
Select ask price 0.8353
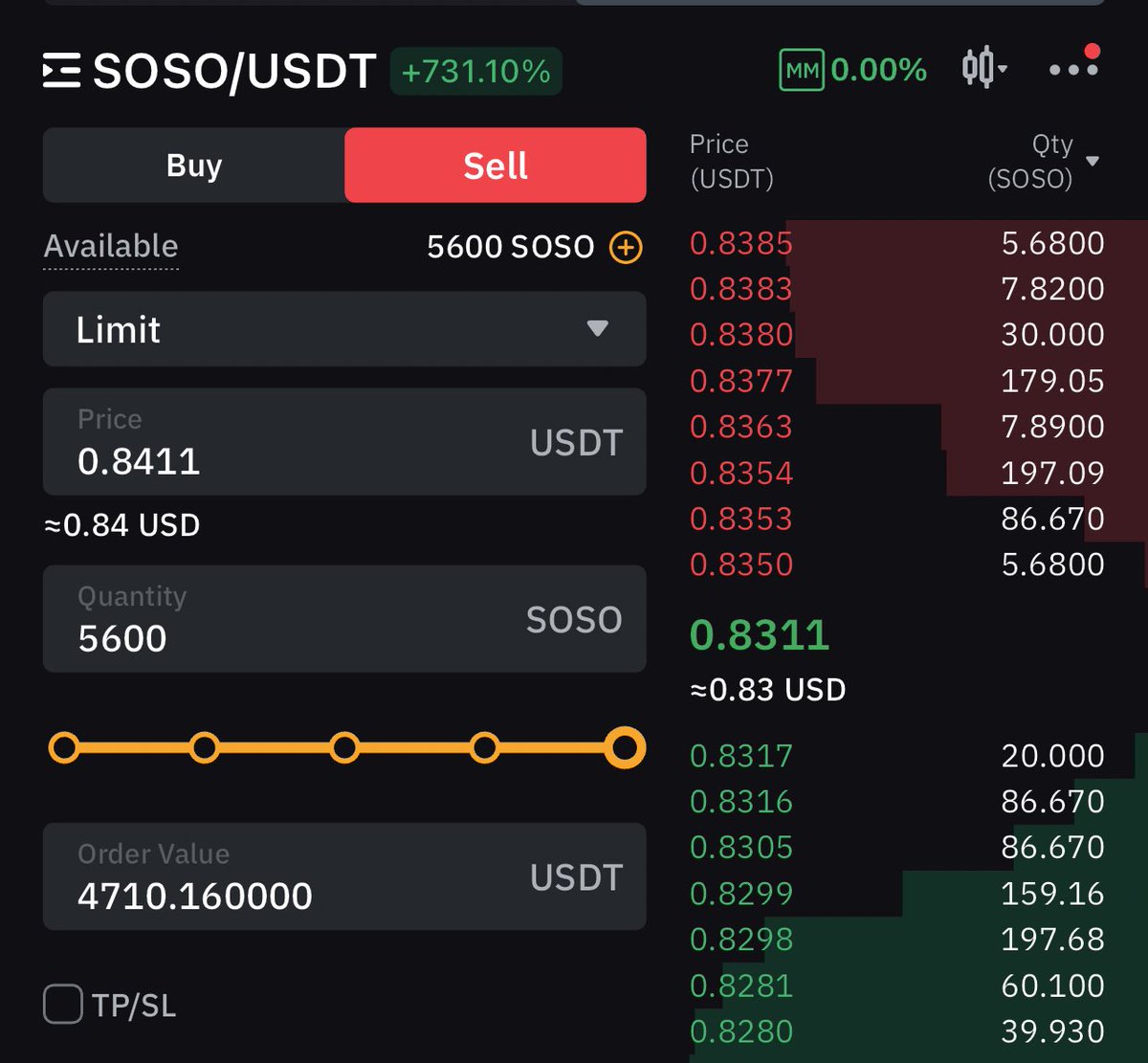point(741,519)
